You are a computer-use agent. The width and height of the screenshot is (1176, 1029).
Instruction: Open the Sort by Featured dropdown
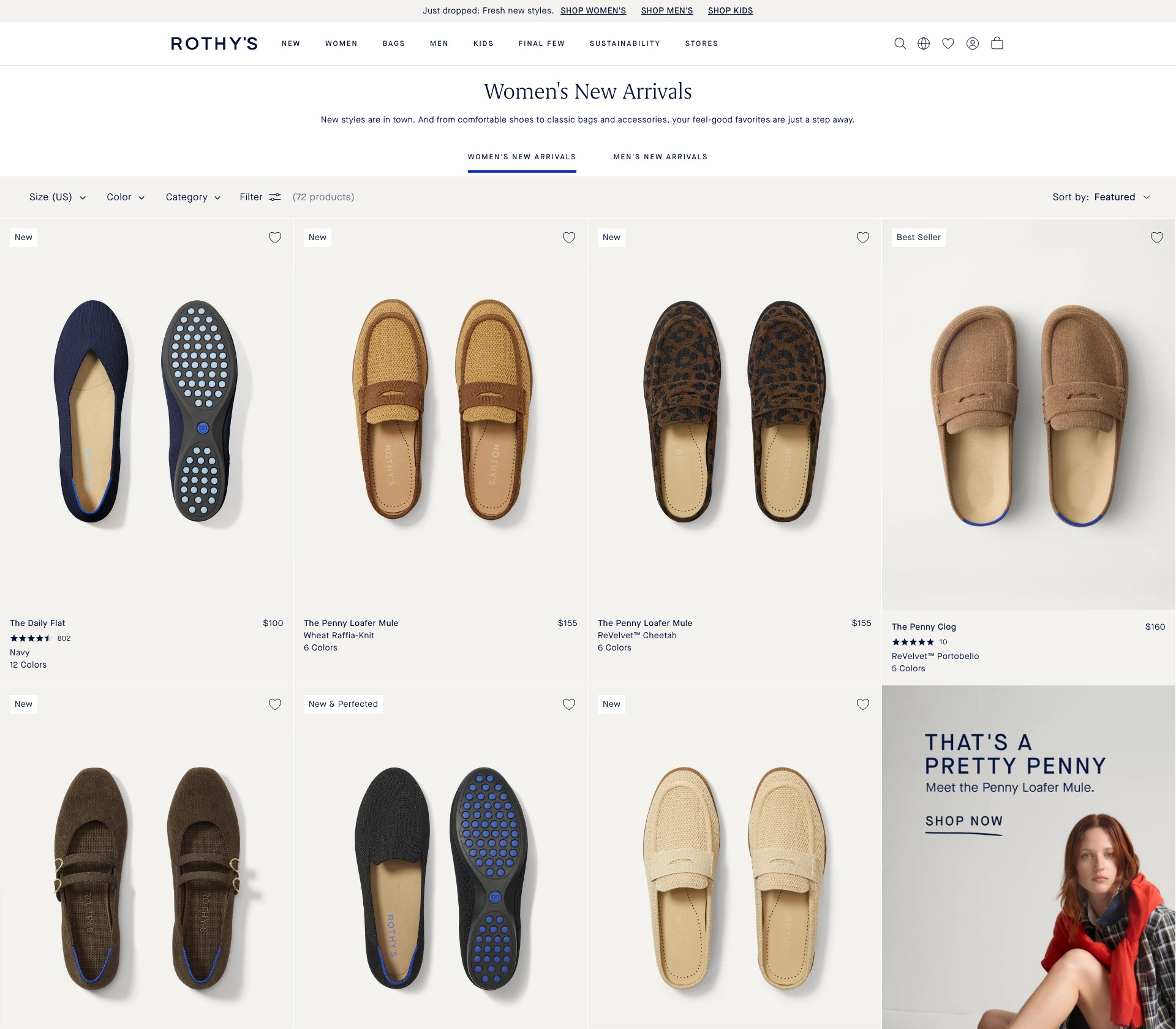pos(1101,197)
